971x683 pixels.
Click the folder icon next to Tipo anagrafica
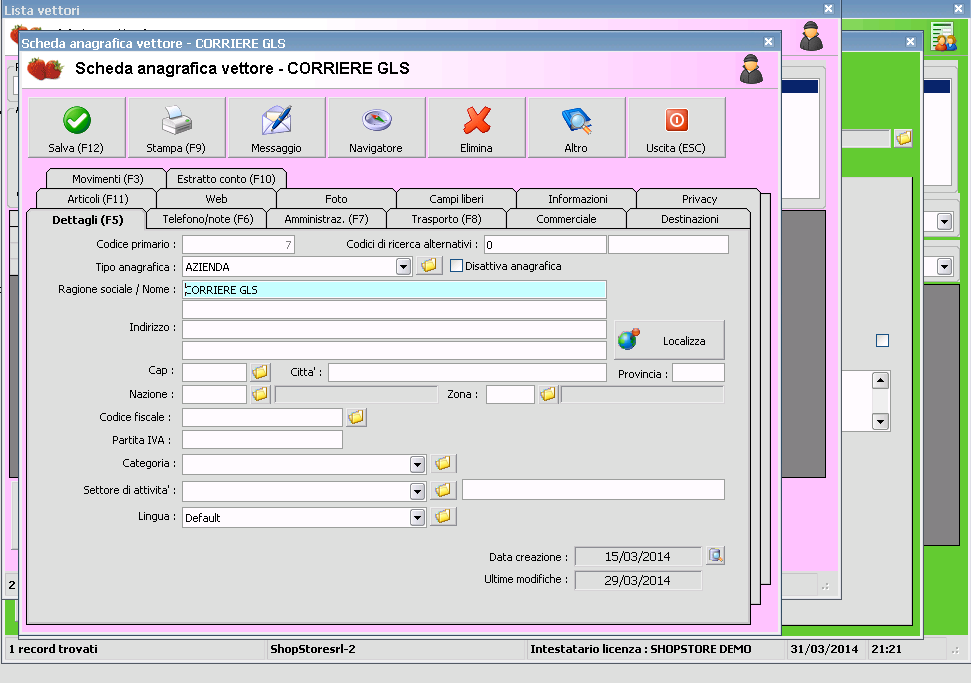coord(429,266)
